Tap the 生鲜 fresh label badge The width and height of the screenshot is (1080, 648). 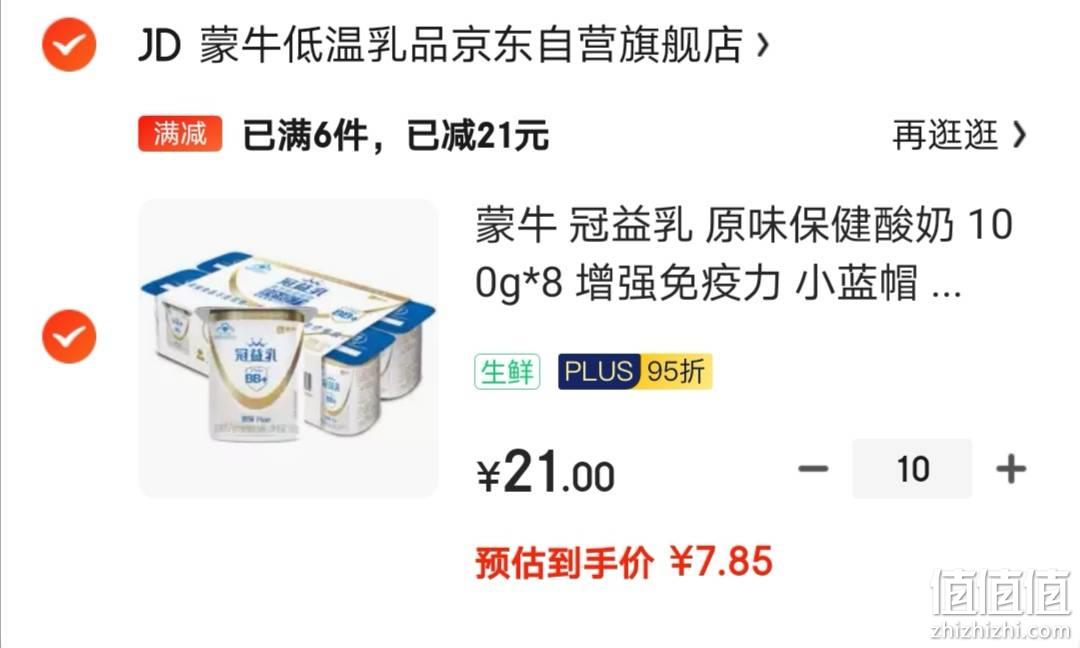click(507, 372)
